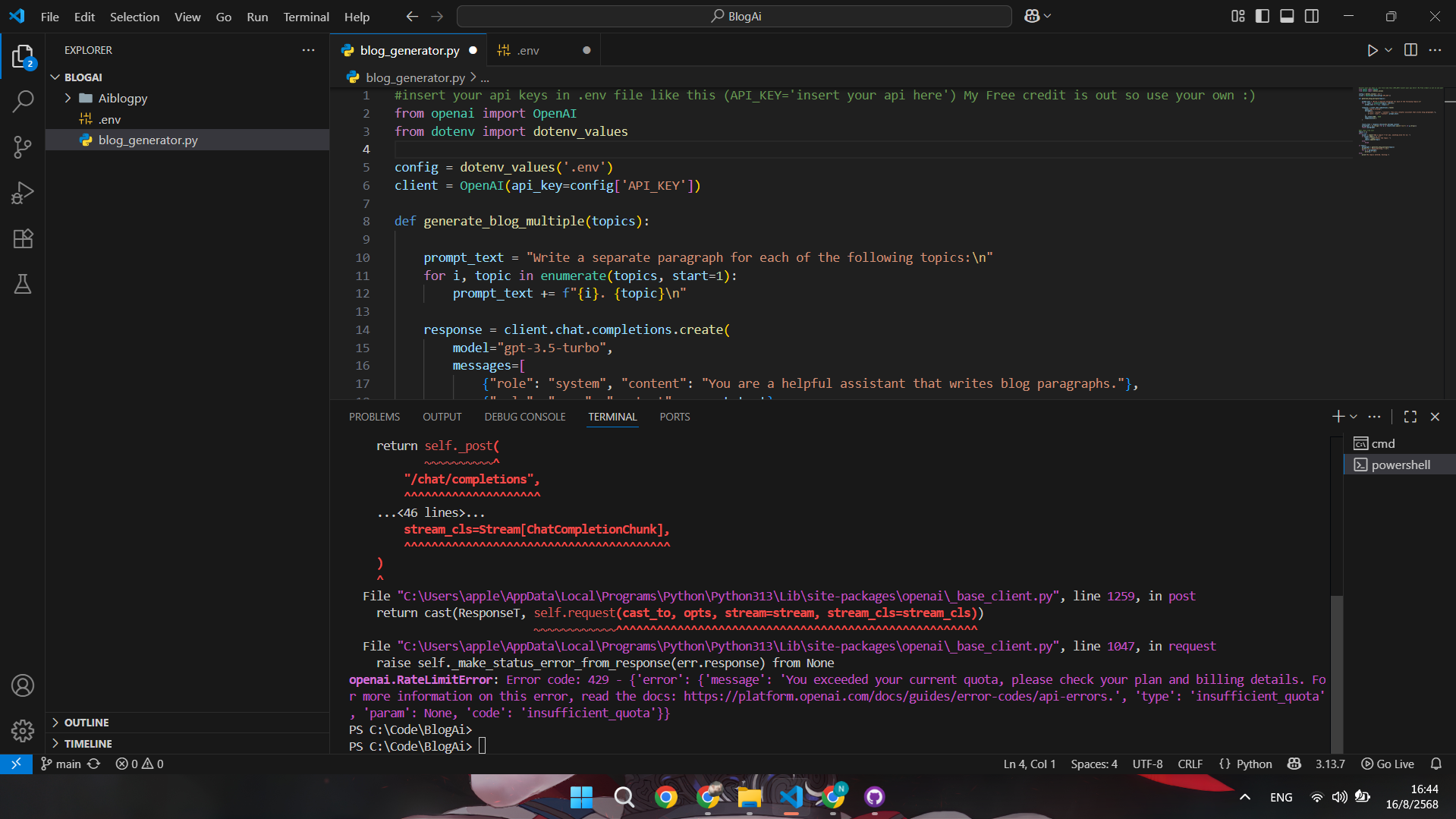The height and width of the screenshot is (819, 1456).
Task: Create a new terminal with plus
Action: (x=1338, y=417)
